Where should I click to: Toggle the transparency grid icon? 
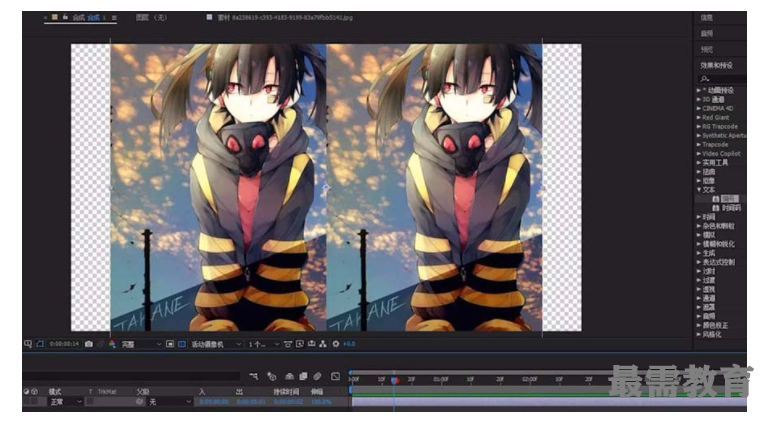point(182,344)
